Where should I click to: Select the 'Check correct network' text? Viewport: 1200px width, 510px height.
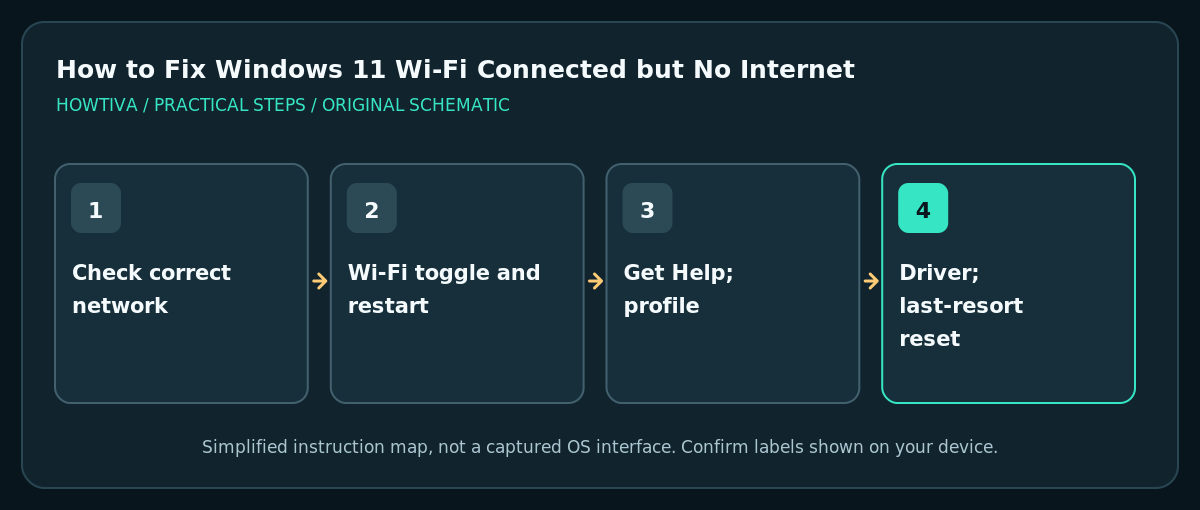coord(151,290)
